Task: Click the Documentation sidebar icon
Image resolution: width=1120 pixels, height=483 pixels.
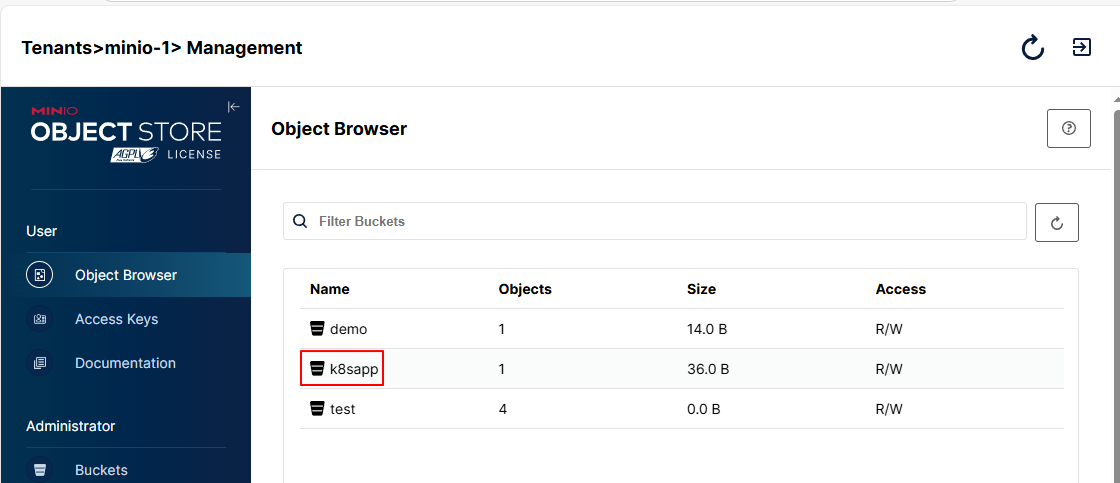Action: pos(39,363)
